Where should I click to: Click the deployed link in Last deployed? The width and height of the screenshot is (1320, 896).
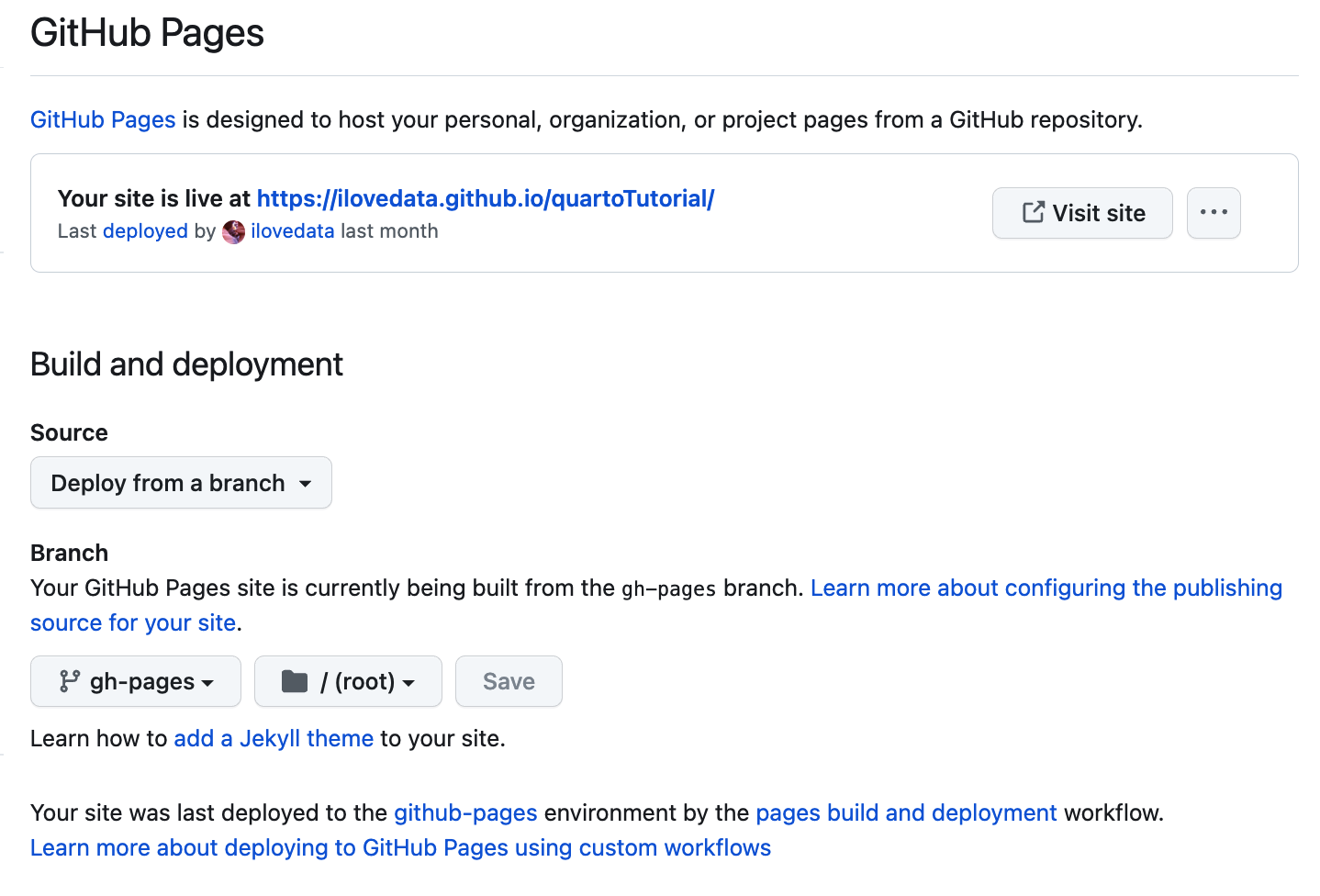point(145,231)
